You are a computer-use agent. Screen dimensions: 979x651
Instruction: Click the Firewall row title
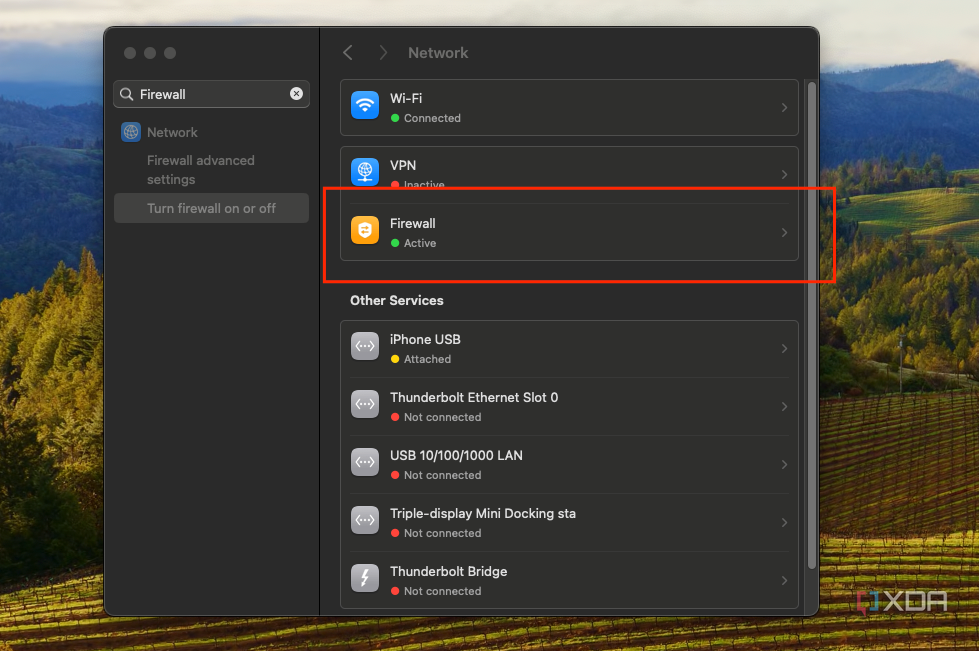[413, 223]
